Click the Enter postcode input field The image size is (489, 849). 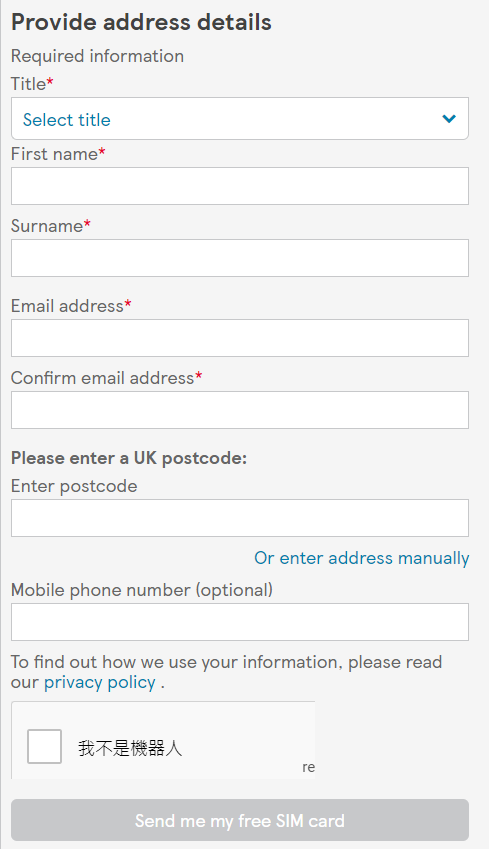[x=240, y=518]
